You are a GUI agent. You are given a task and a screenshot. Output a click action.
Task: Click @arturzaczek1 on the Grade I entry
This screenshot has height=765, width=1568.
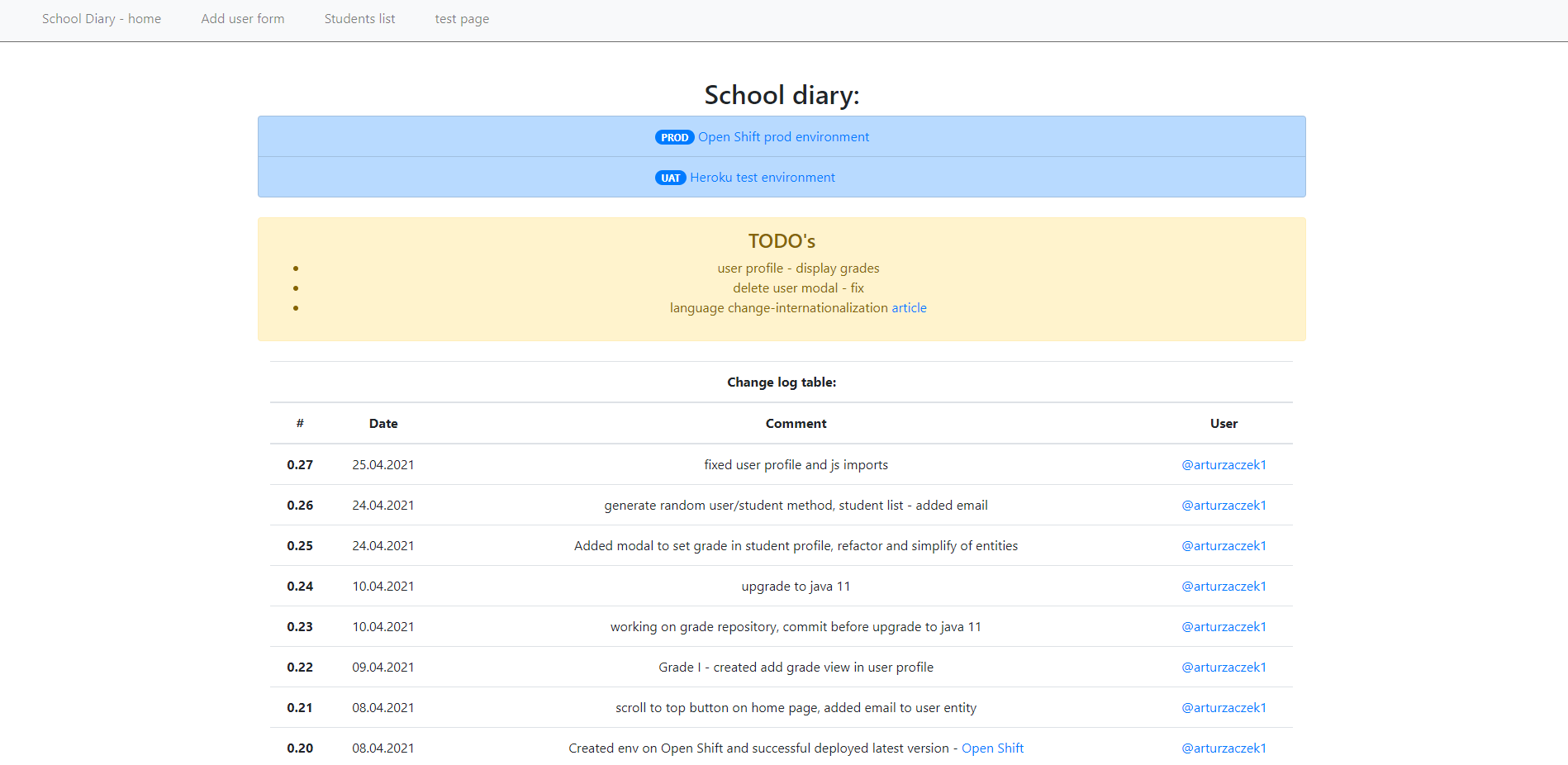point(1224,667)
